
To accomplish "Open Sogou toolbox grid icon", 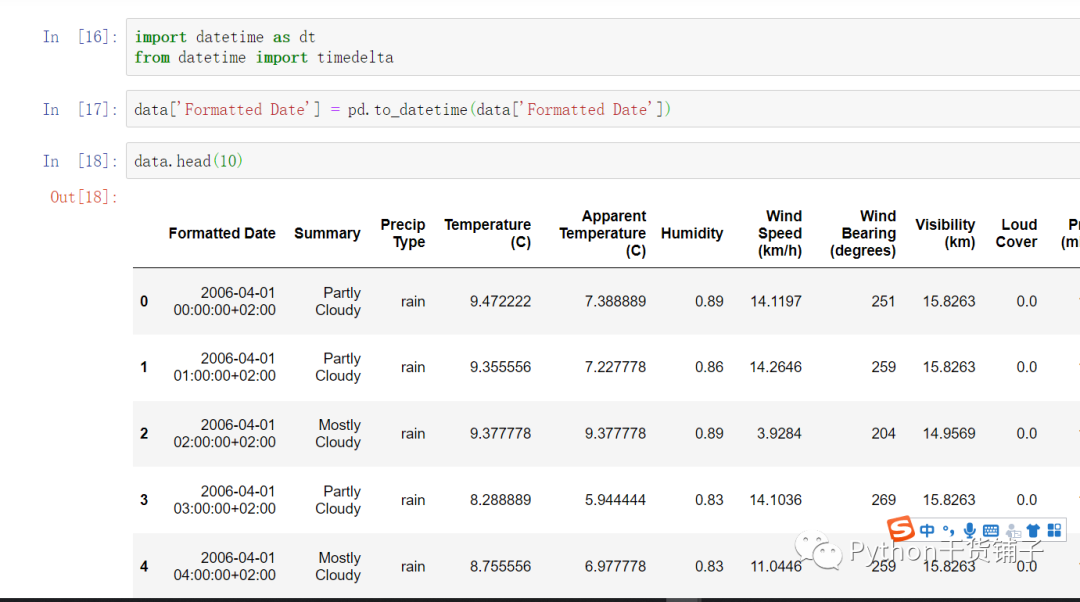I will coord(1055,530).
